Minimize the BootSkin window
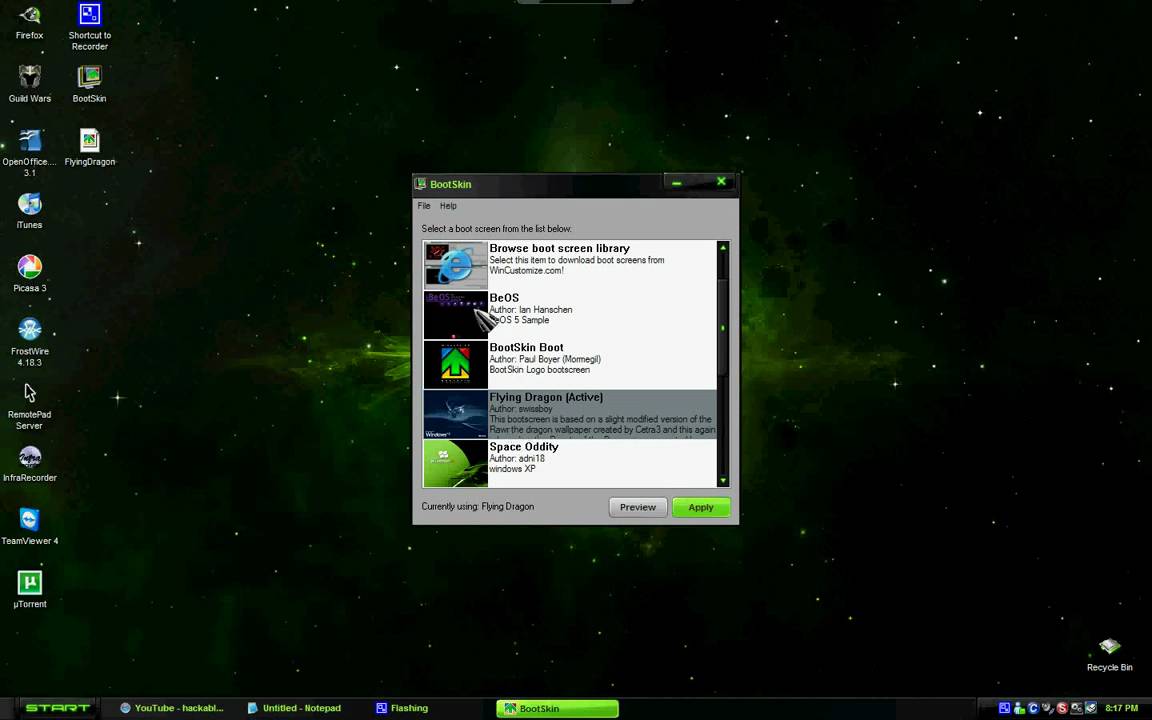 pyautogui.click(x=677, y=182)
